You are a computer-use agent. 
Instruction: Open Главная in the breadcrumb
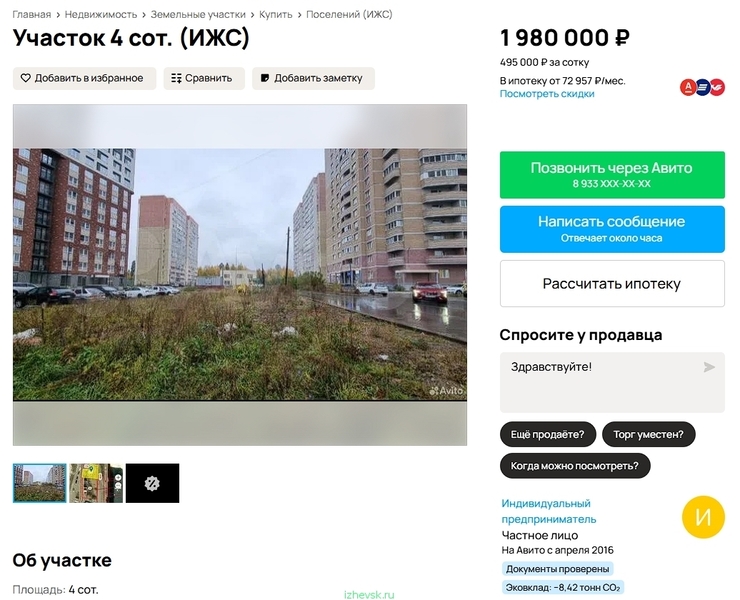(32, 15)
